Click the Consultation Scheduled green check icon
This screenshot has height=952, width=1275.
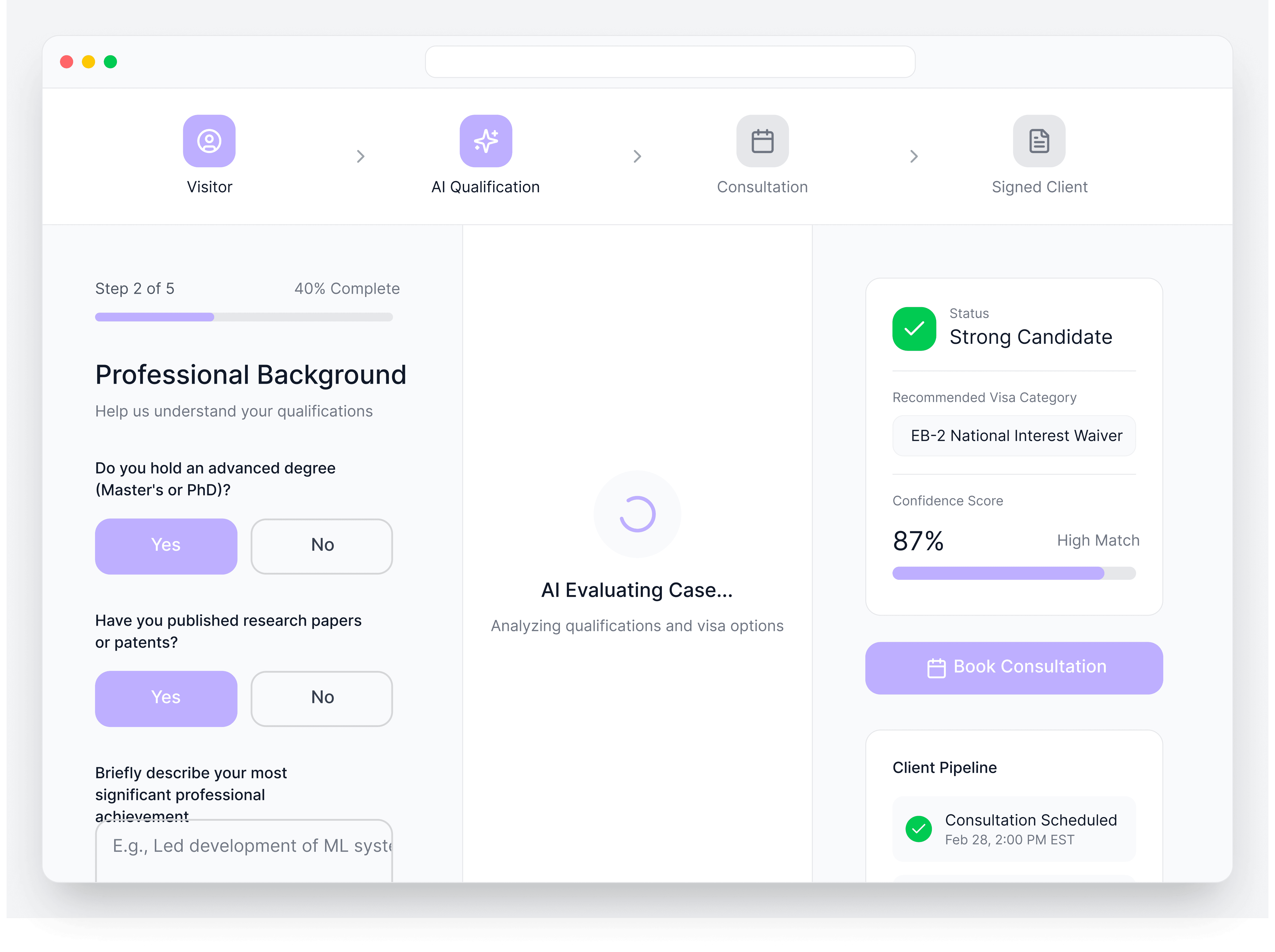[x=919, y=829]
